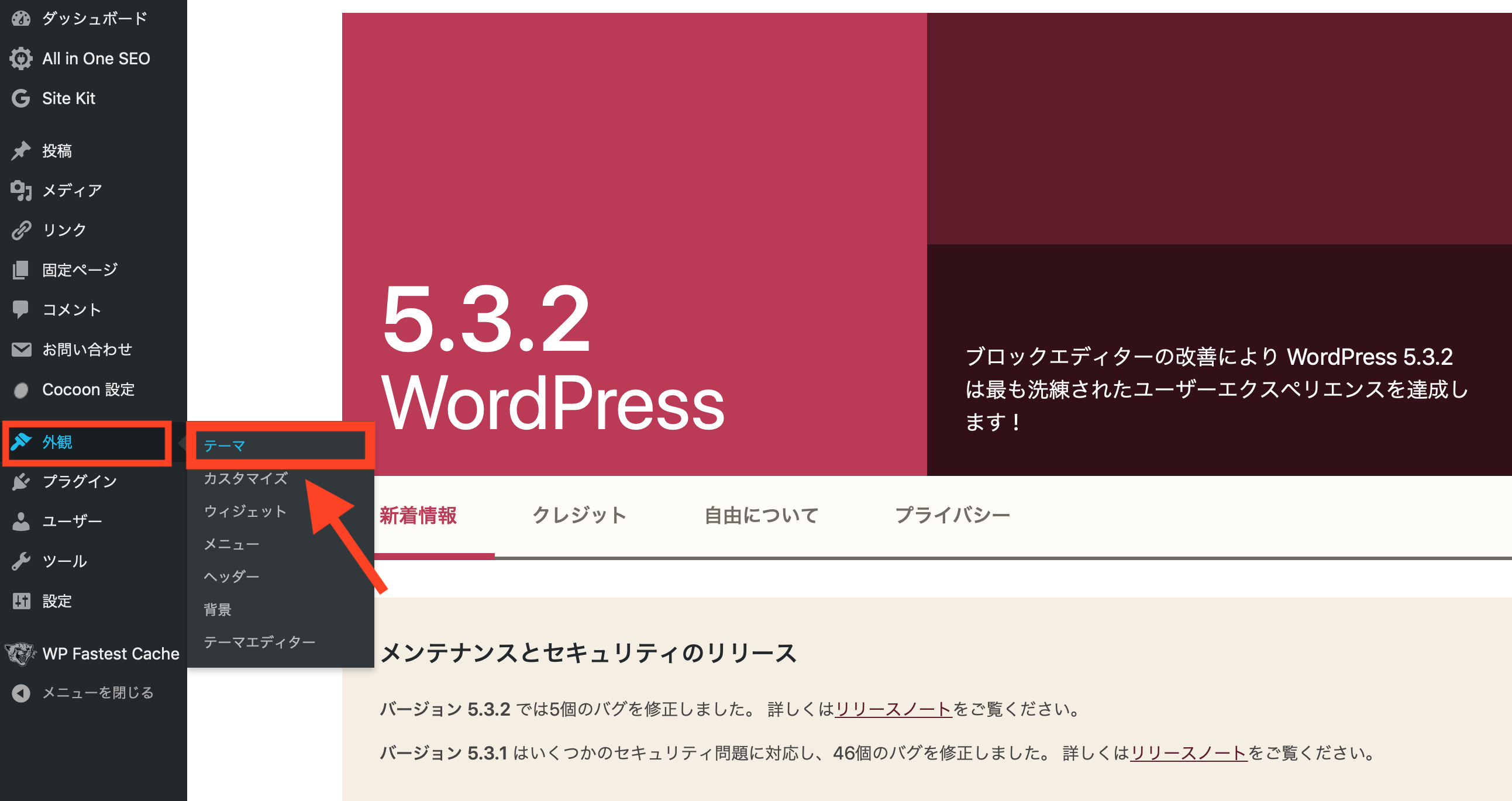The width and height of the screenshot is (1512, 801).
Task: Open テーマエディター submenu item
Action: point(260,642)
